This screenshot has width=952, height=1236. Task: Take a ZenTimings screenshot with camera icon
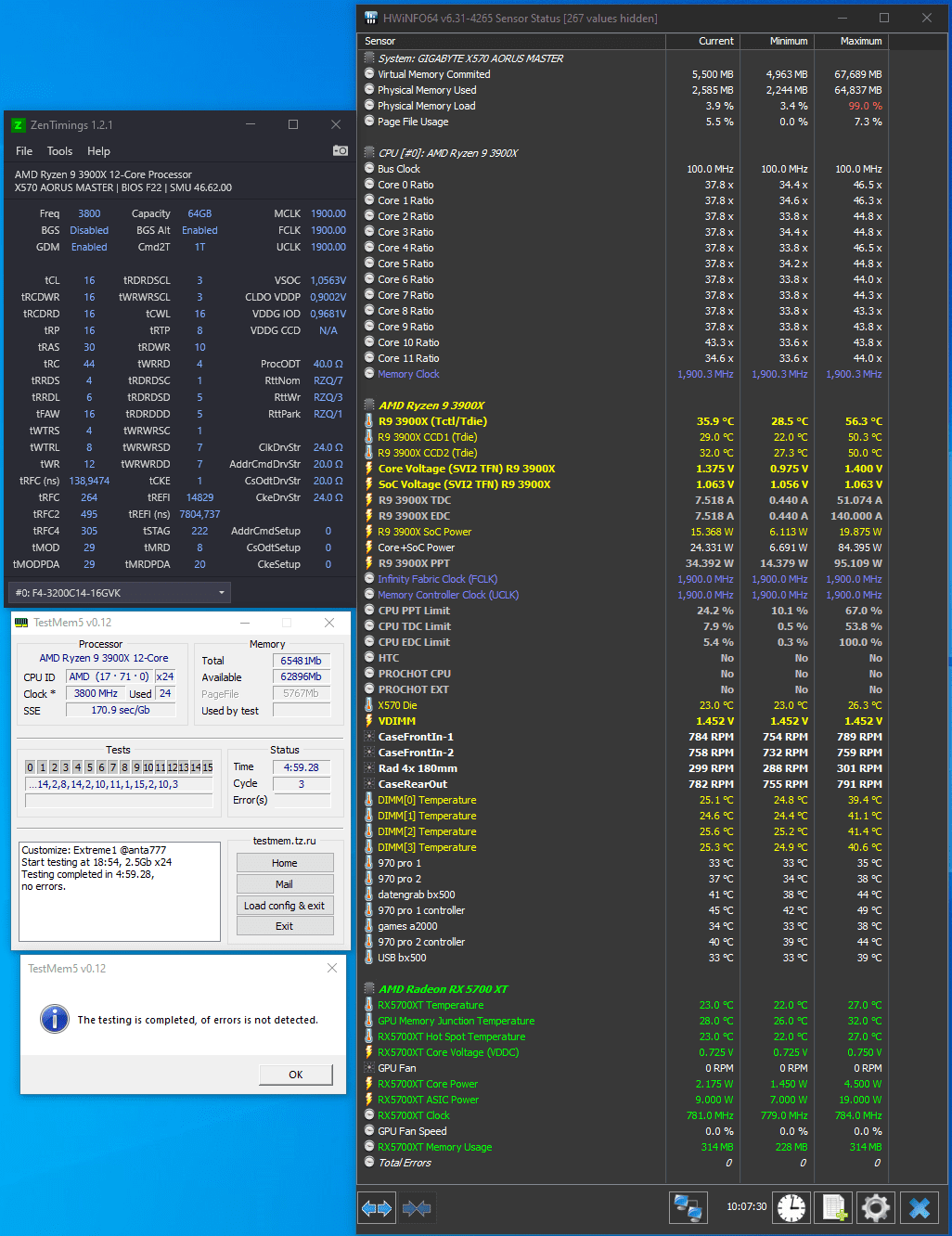click(341, 150)
